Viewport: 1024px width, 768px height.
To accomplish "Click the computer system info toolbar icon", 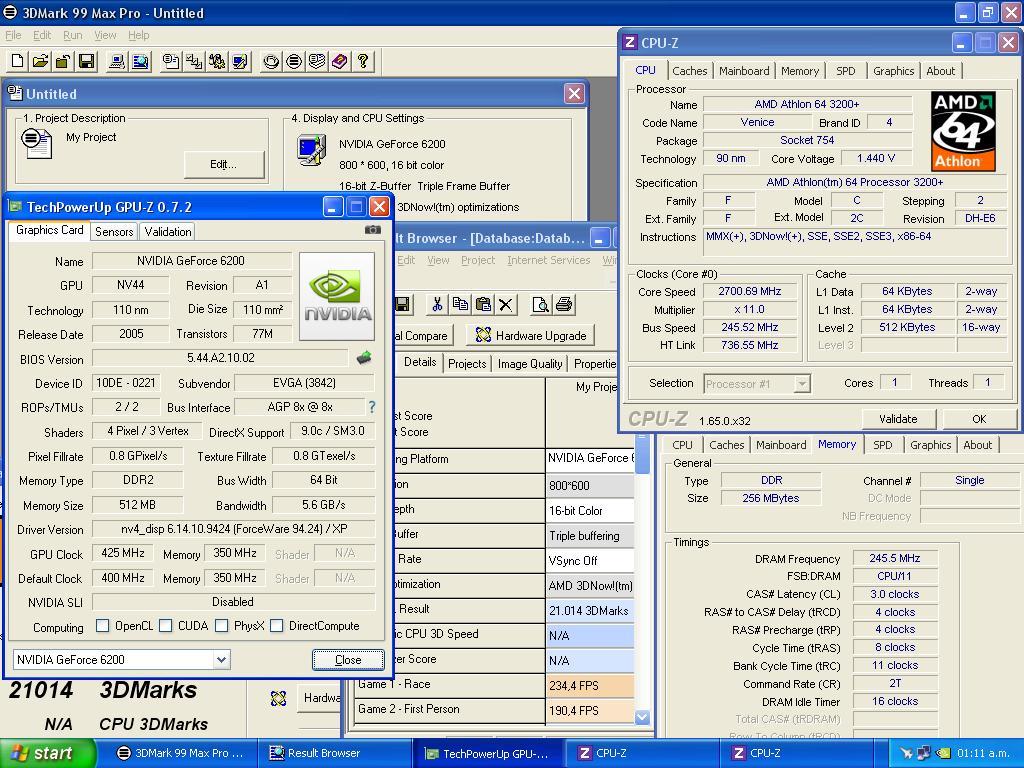I will click(x=117, y=61).
